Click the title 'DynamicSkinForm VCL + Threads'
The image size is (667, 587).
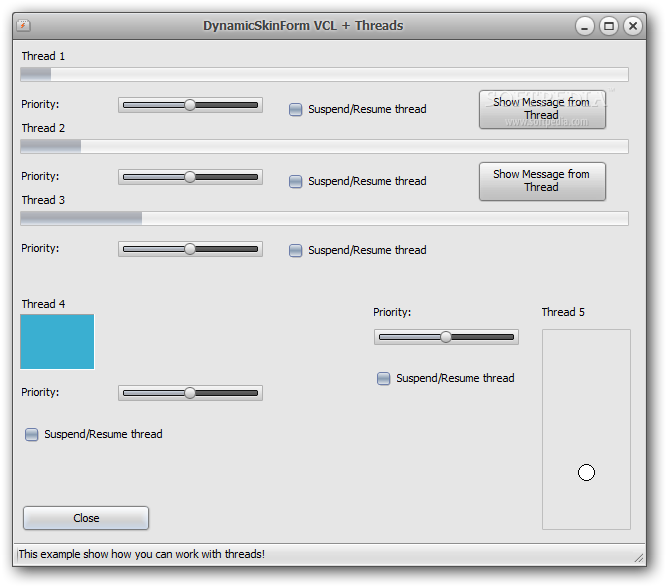click(303, 26)
